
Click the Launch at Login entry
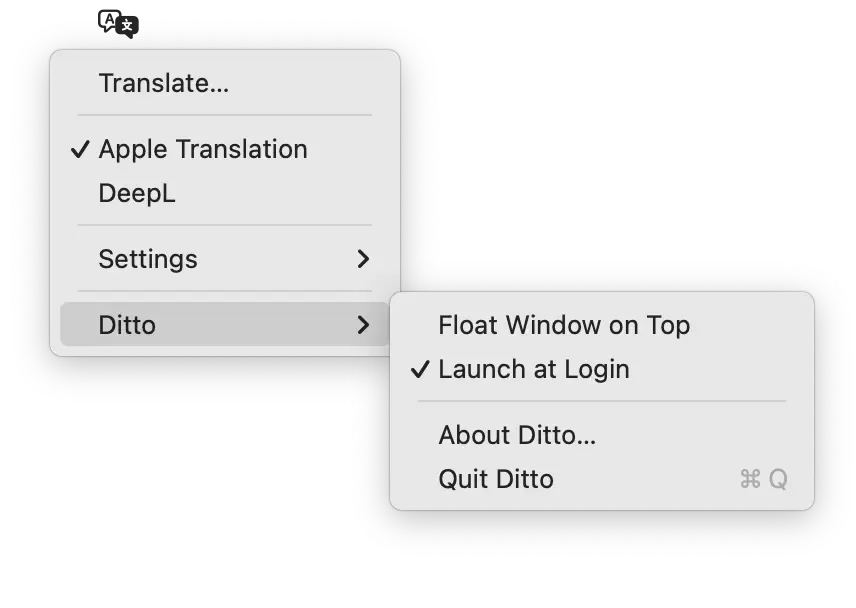(x=534, y=369)
